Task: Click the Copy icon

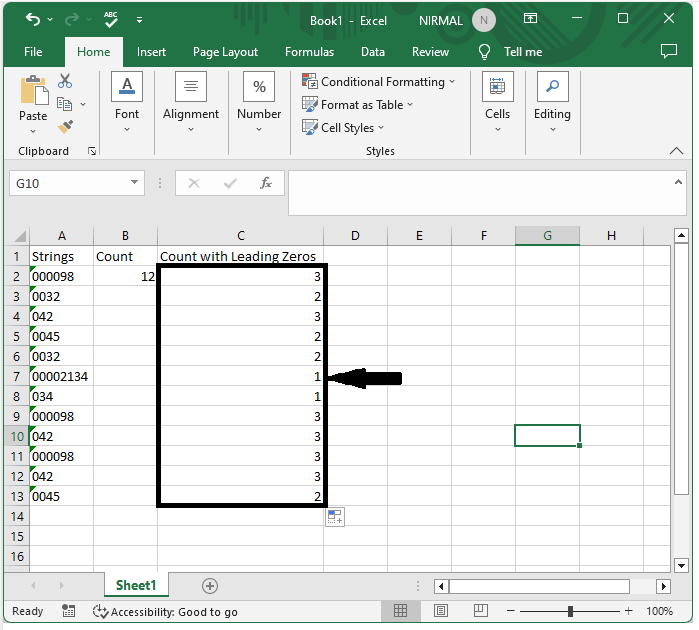Action: (x=65, y=104)
